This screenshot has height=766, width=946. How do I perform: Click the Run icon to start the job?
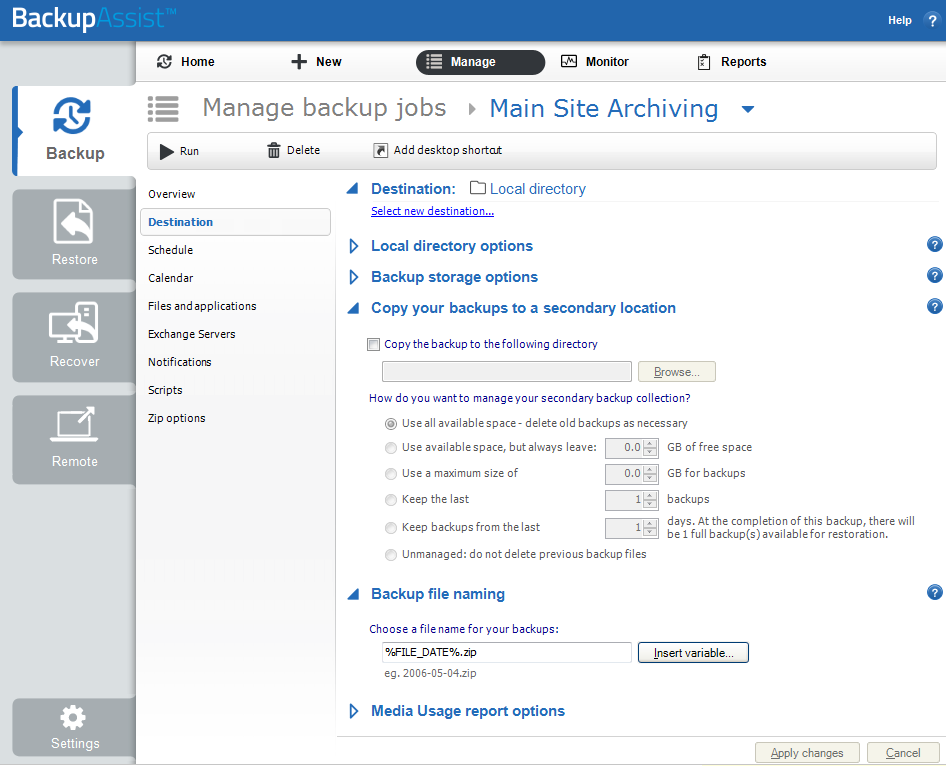(x=166, y=151)
